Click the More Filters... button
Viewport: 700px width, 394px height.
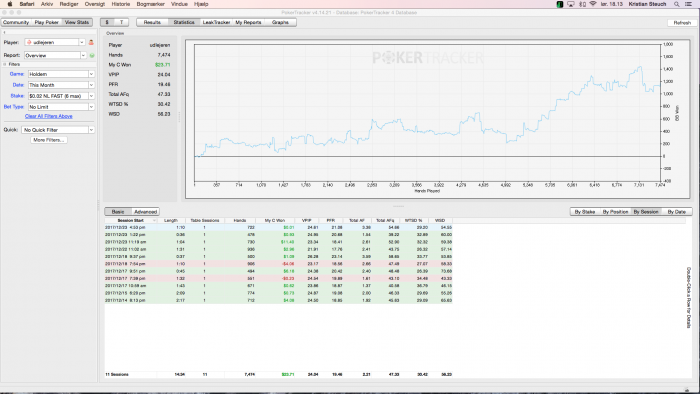point(49,140)
